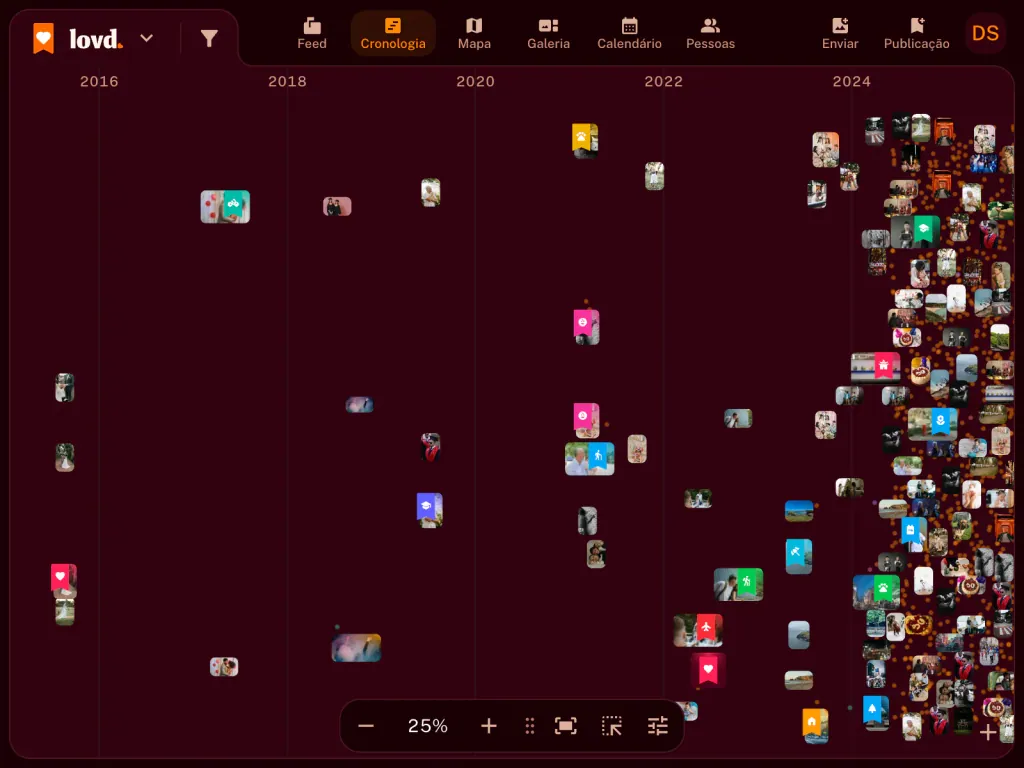Image resolution: width=1024 pixels, height=768 pixels.
Task: Click the fit-to-screen frame icon
Action: [x=566, y=726]
